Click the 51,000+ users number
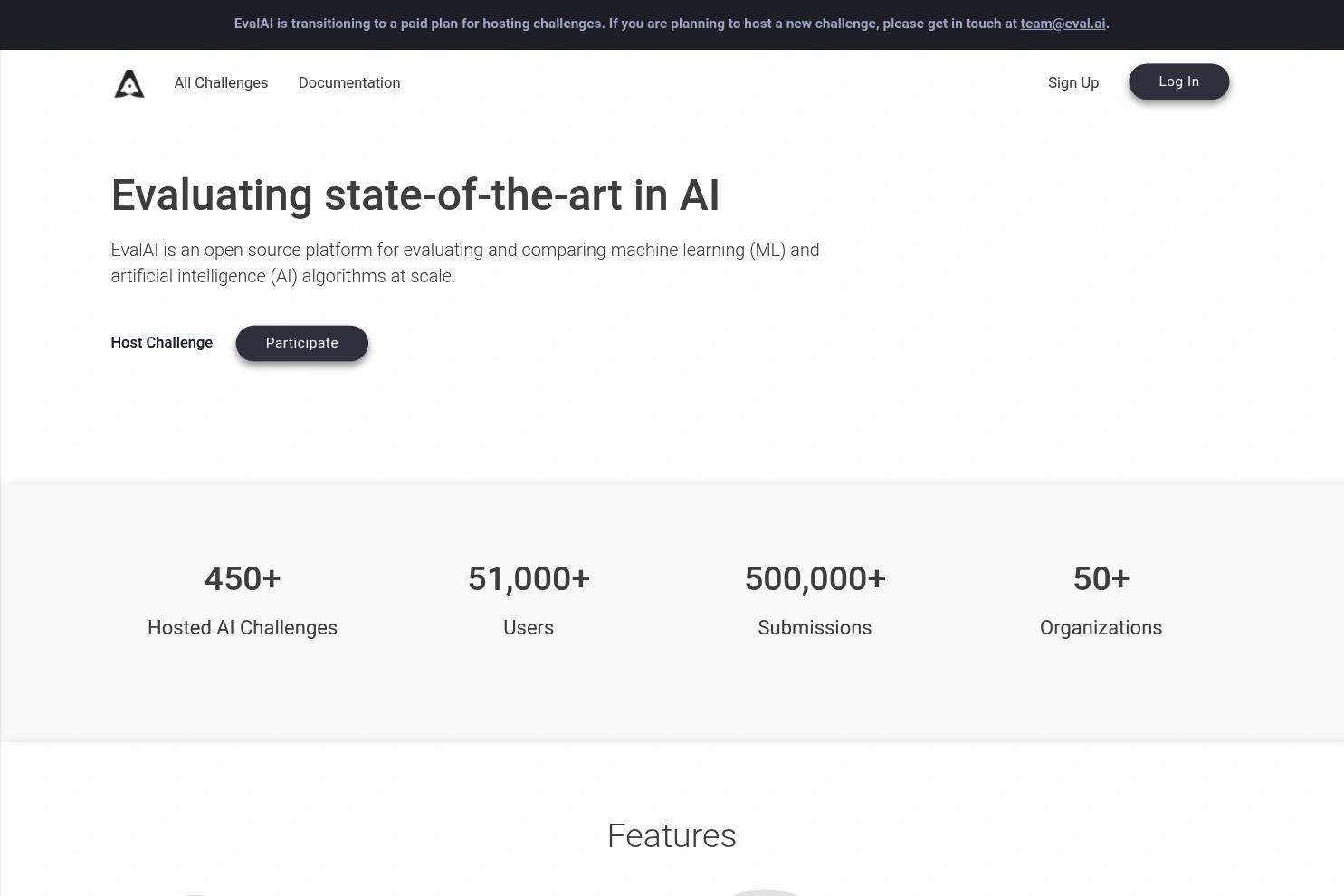1344x896 pixels. (x=529, y=578)
